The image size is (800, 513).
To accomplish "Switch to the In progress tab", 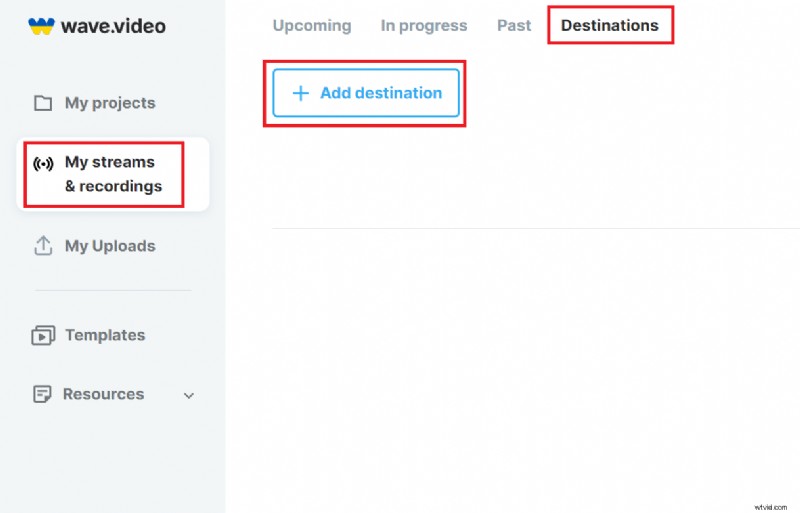I will click(424, 25).
